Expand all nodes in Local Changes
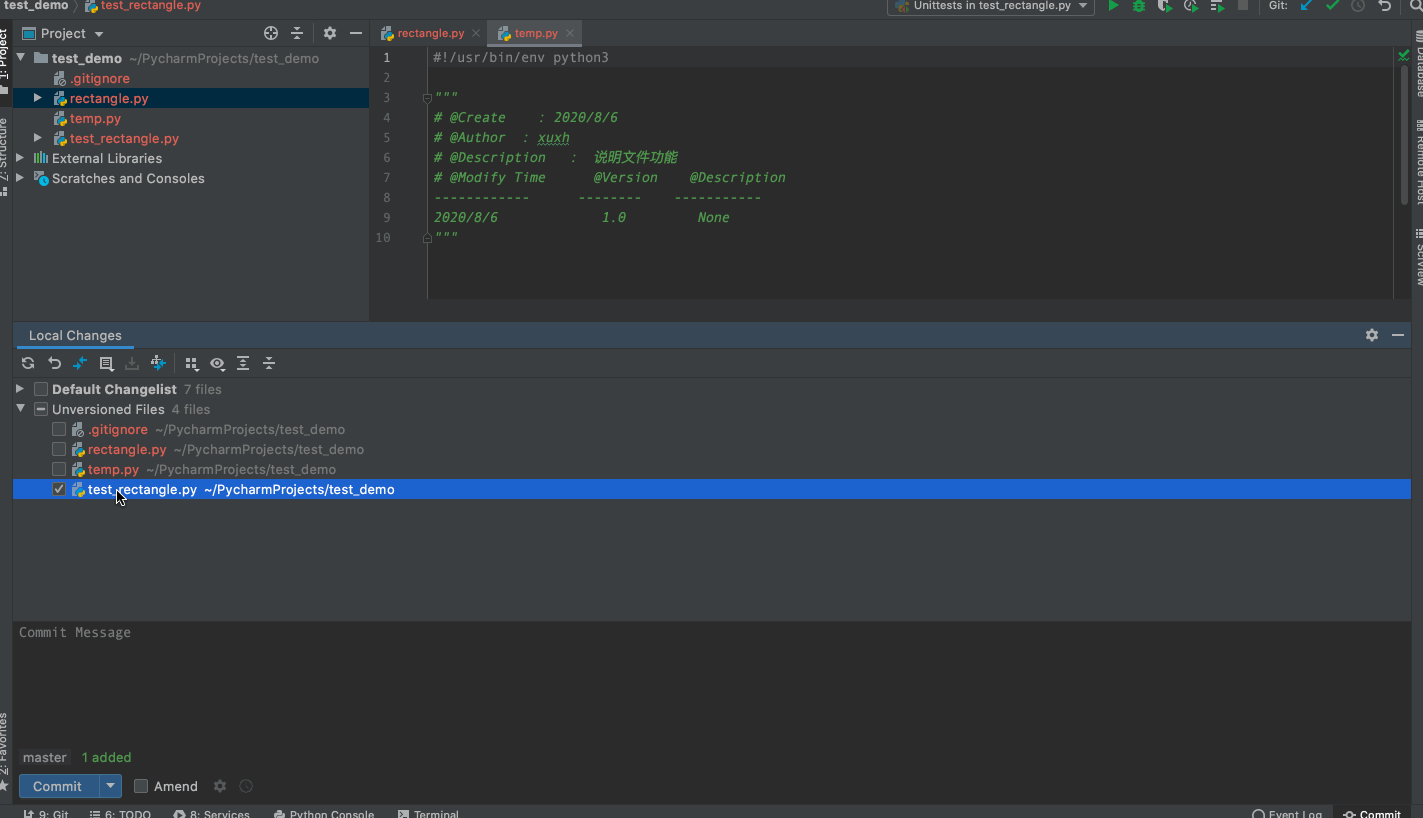Screen dimensions: 1423x818 pyautogui.click(x=243, y=363)
